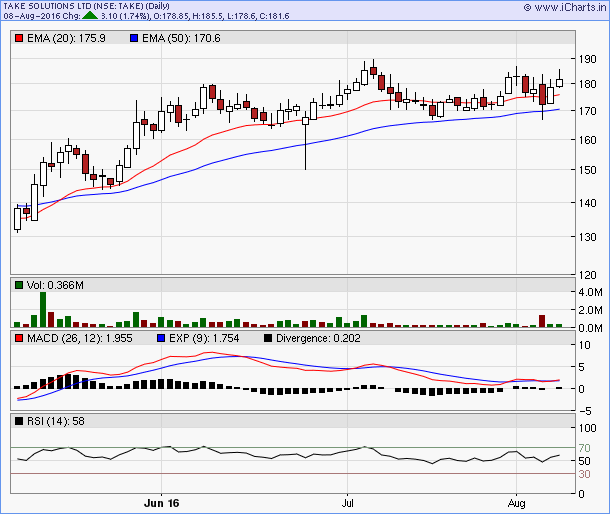Click the 160 price axis label
This screenshot has width=610, height=514.
(587, 140)
